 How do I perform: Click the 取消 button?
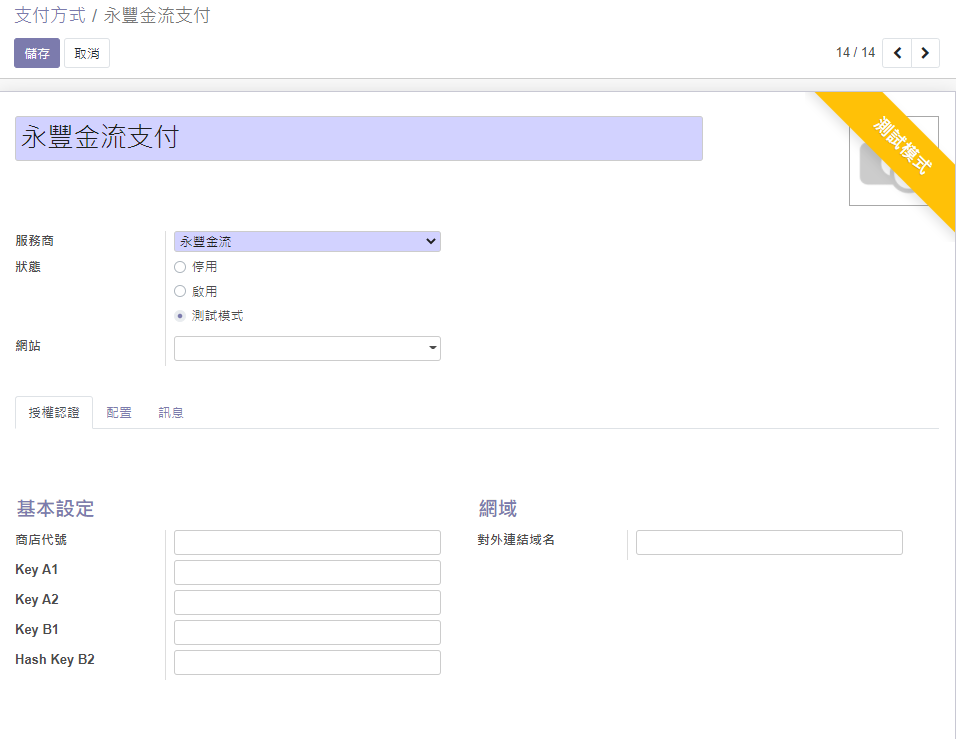[x=87, y=53]
